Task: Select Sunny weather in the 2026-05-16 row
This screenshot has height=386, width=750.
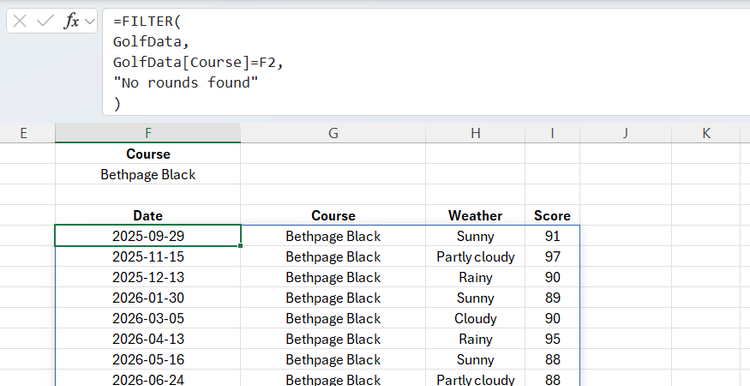Action: (x=475, y=359)
